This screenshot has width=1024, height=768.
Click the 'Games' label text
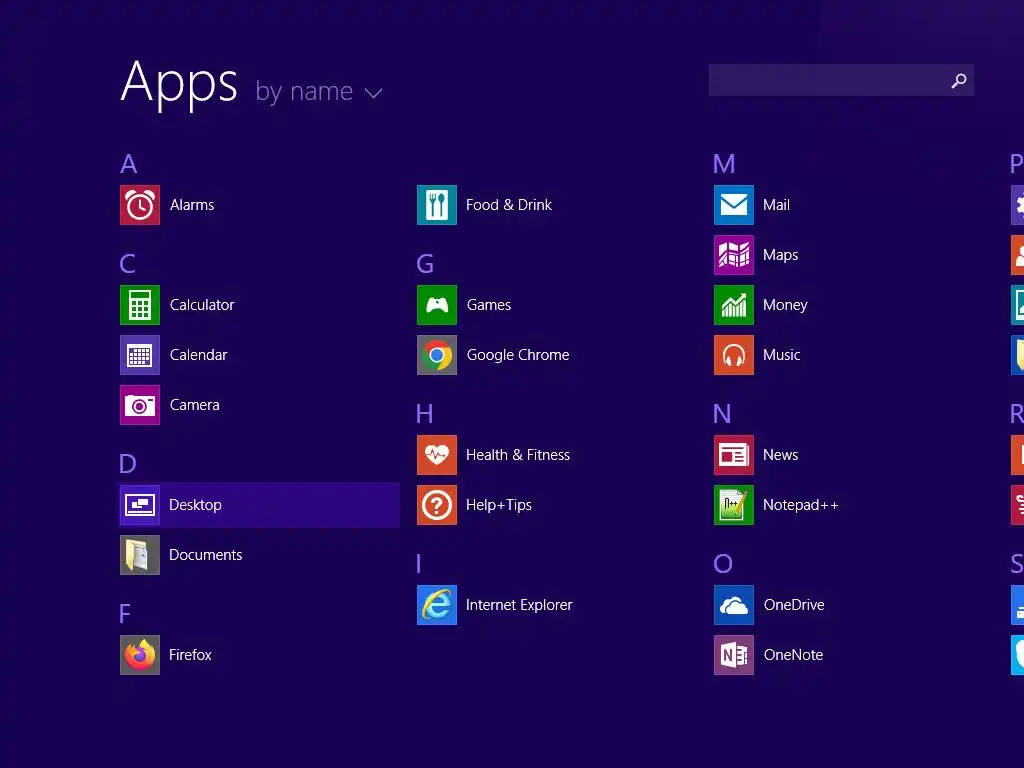pos(488,305)
